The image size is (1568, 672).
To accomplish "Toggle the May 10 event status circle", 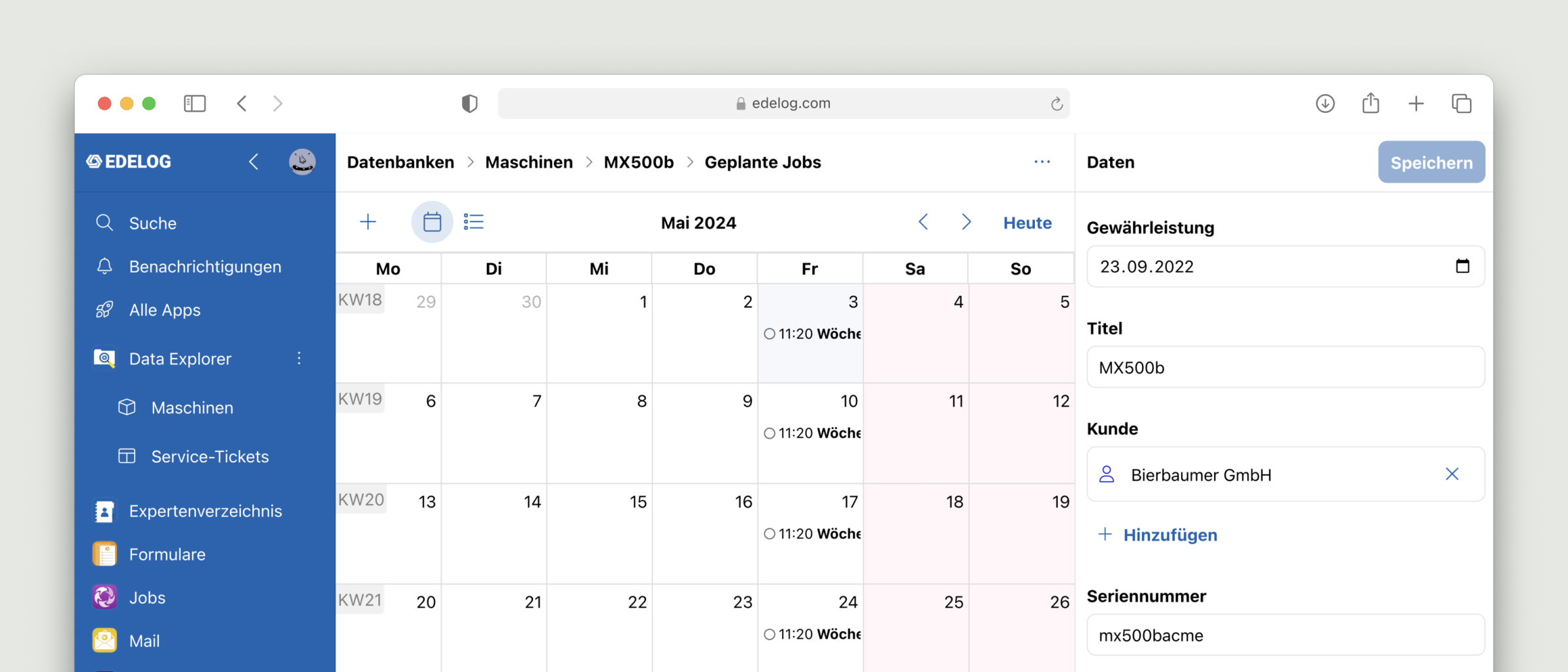I will (x=770, y=433).
